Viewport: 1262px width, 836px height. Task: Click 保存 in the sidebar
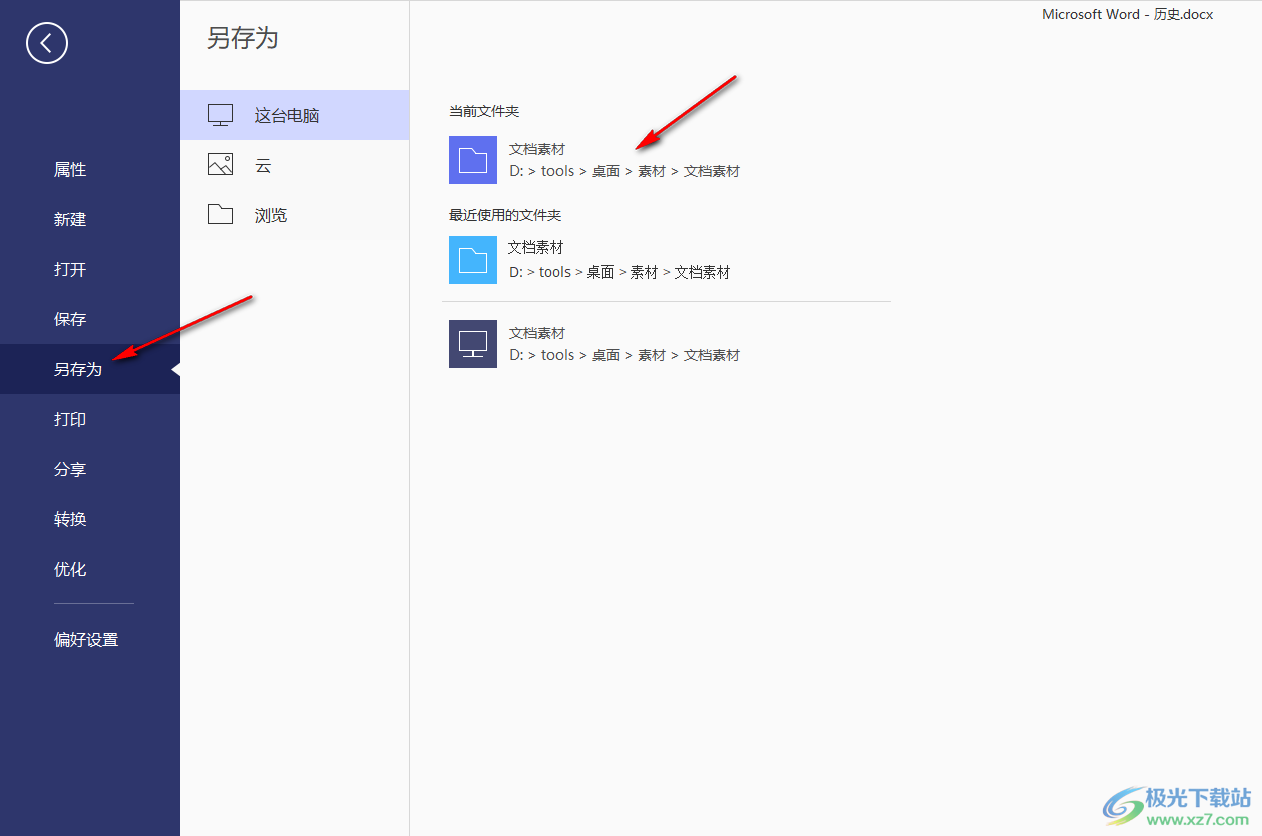[70, 320]
